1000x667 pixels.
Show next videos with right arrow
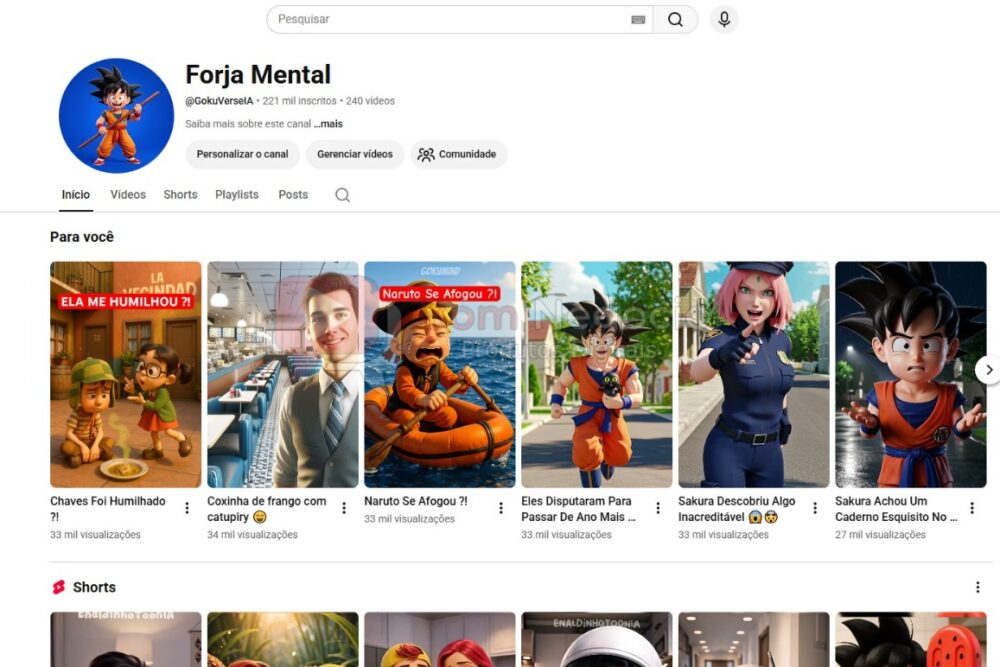click(988, 369)
